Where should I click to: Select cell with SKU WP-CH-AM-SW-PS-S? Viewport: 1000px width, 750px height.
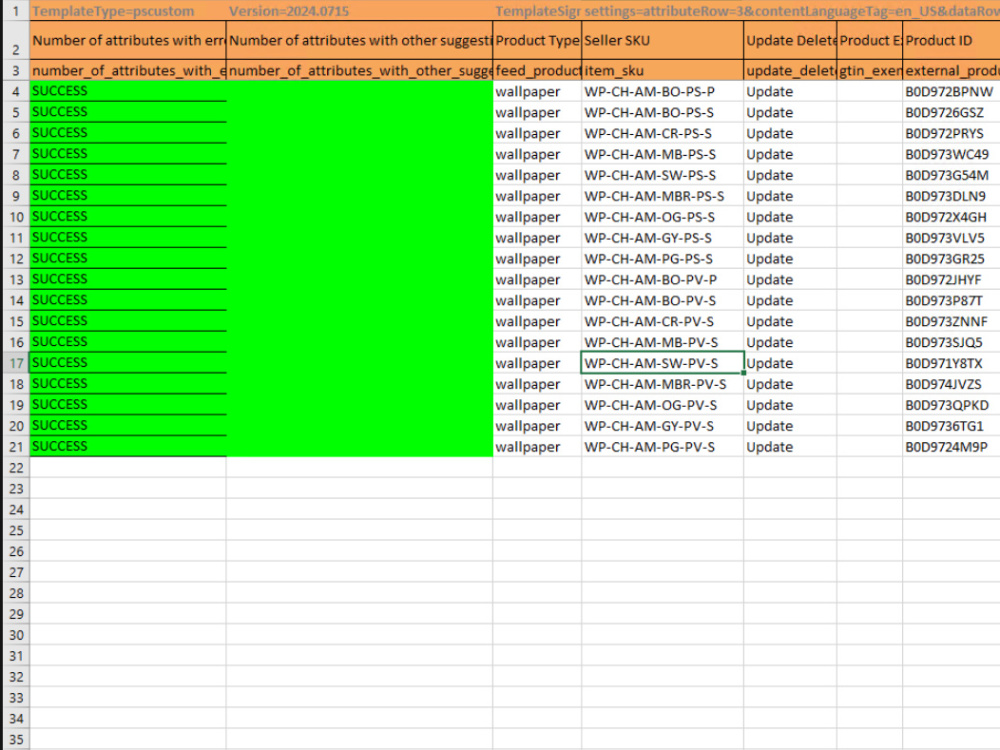pyautogui.click(x=662, y=175)
